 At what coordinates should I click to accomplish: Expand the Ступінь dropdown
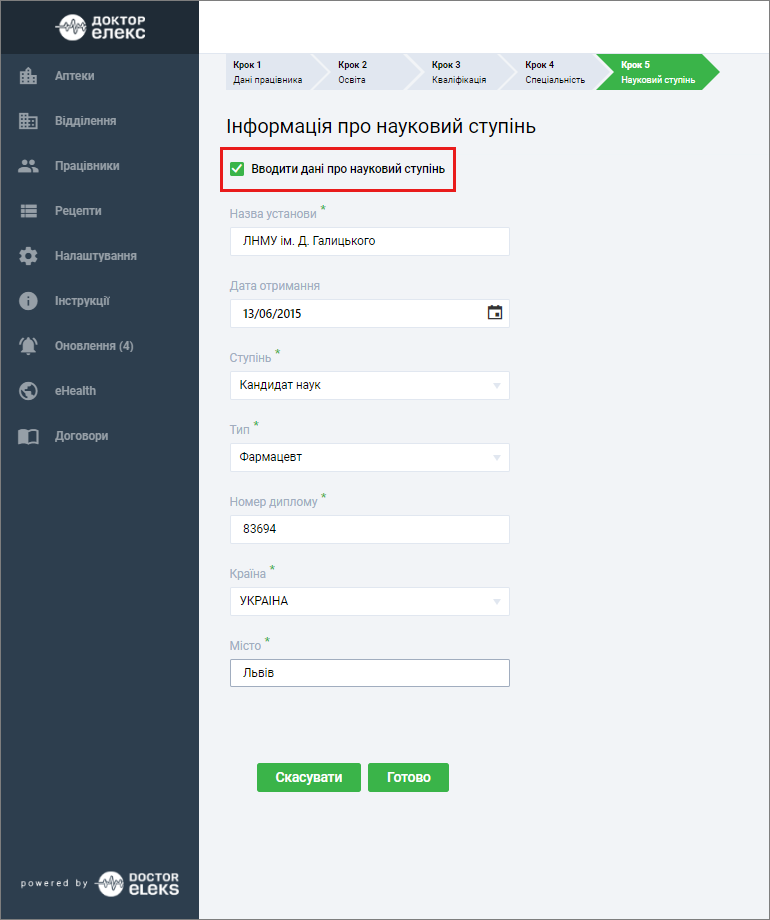click(x=370, y=385)
